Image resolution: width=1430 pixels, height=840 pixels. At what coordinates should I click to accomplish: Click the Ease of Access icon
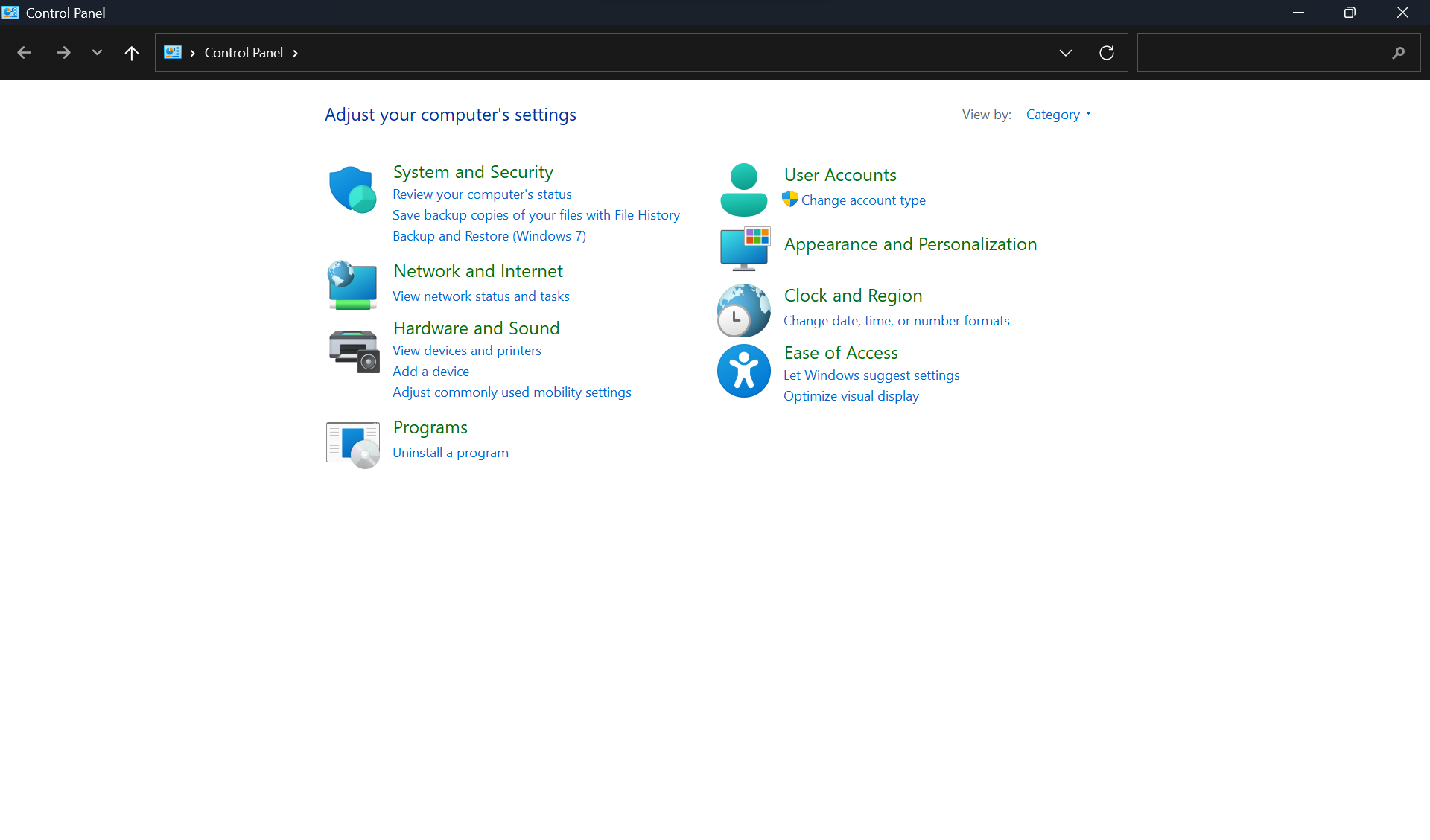pyautogui.click(x=743, y=371)
